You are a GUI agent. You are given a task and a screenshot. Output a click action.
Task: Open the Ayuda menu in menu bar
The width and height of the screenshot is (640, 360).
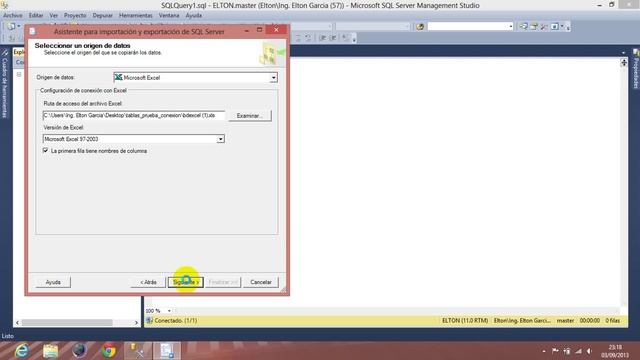point(193,15)
